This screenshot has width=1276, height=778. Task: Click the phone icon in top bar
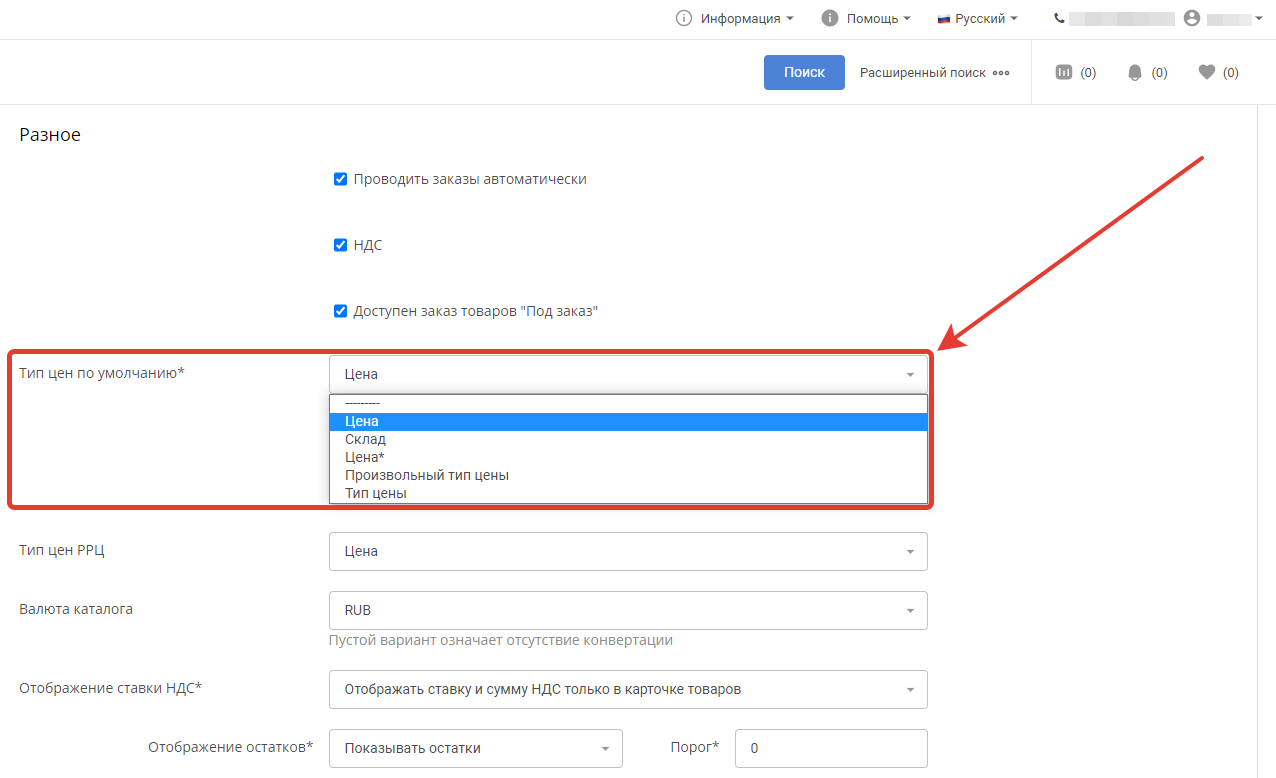(1059, 18)
